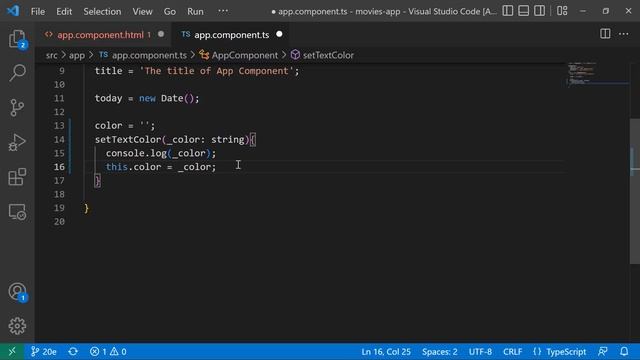This screenshot has height=360, width=640.
Task: Open the Run and Debug view
Action: tap(17, 142)
